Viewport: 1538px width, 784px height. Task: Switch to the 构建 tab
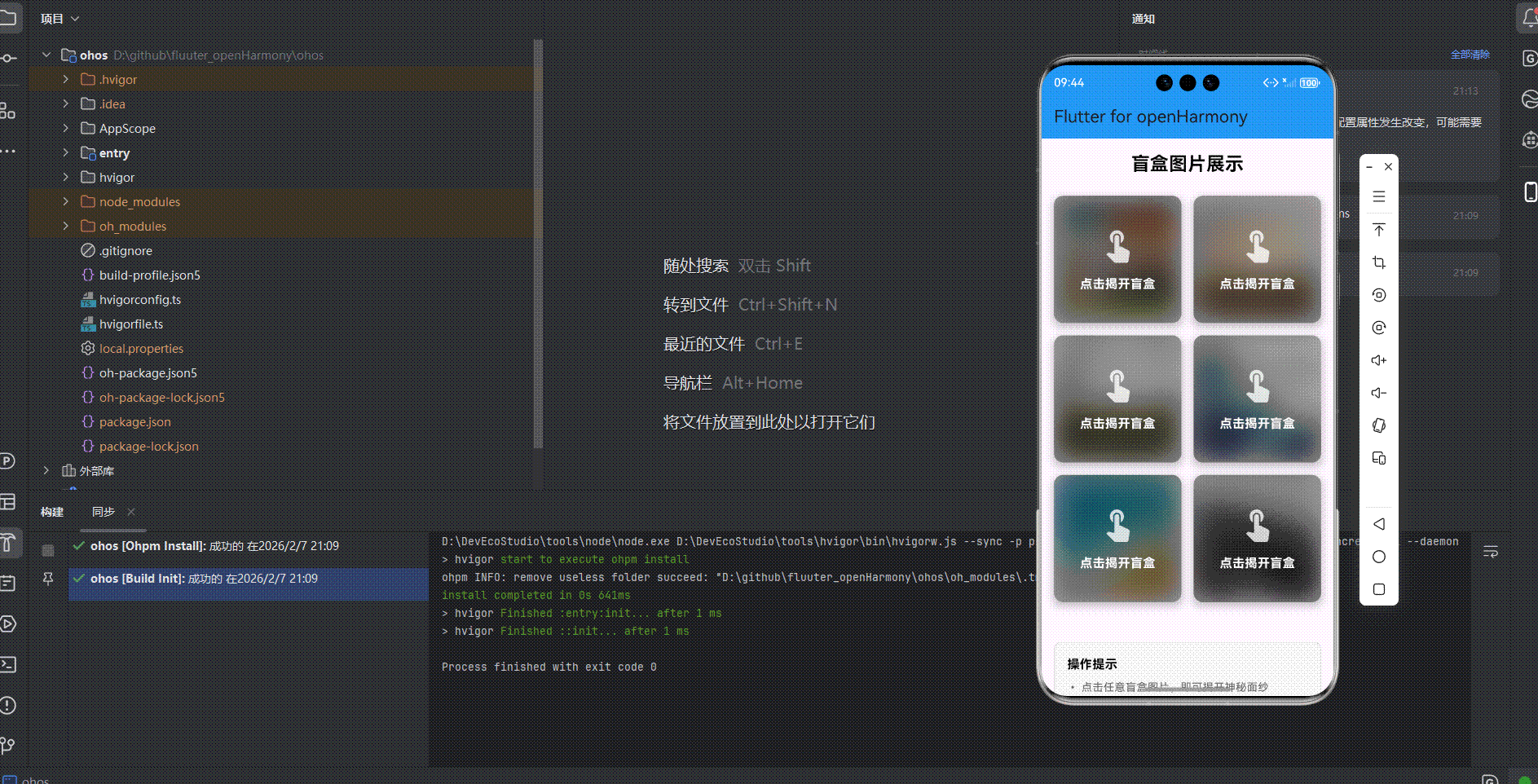coord(52,512)
